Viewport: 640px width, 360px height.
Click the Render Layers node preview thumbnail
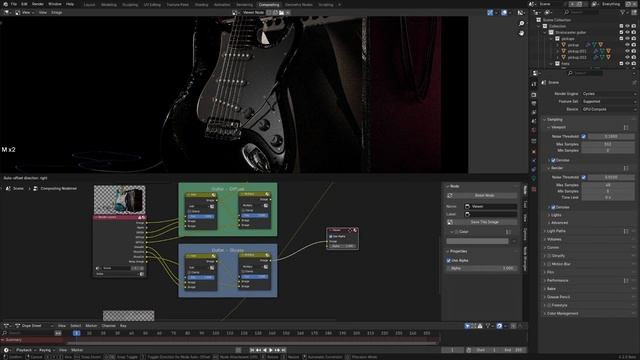click(x=120, y=200)
